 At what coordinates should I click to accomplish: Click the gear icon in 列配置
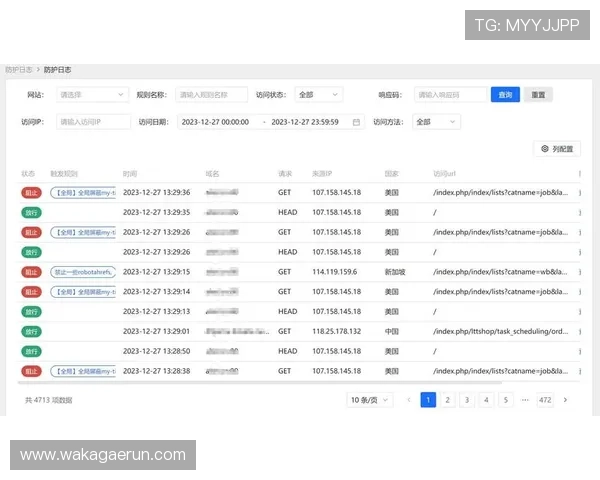(545, 149)
